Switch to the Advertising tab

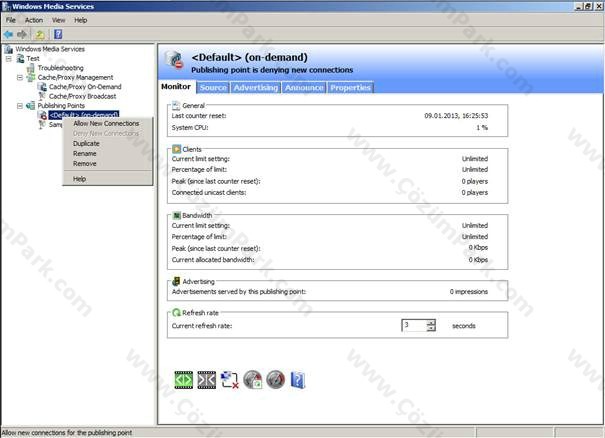(256, 88)
